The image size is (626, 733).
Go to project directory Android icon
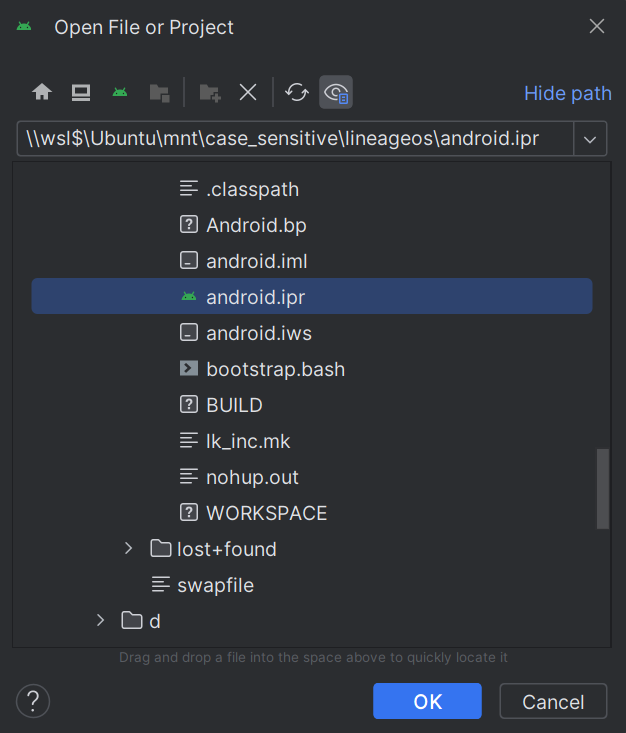[120, 92]
